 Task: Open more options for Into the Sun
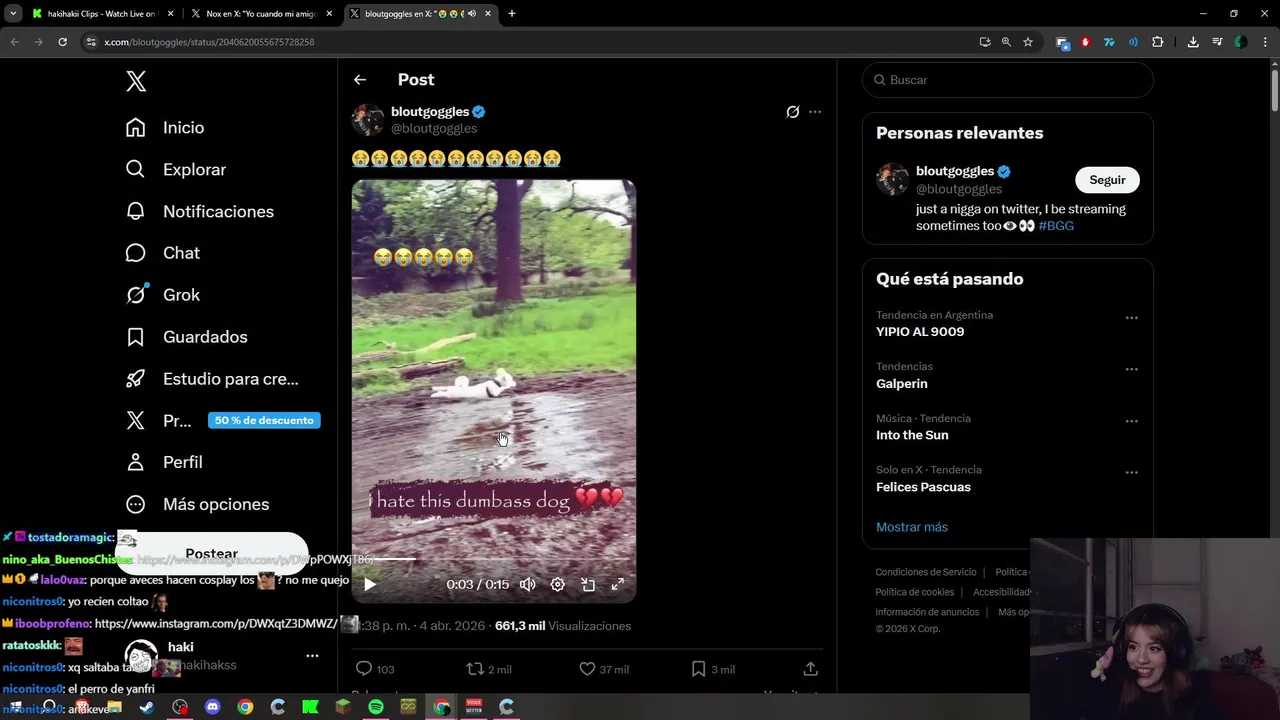[1131, 421]
